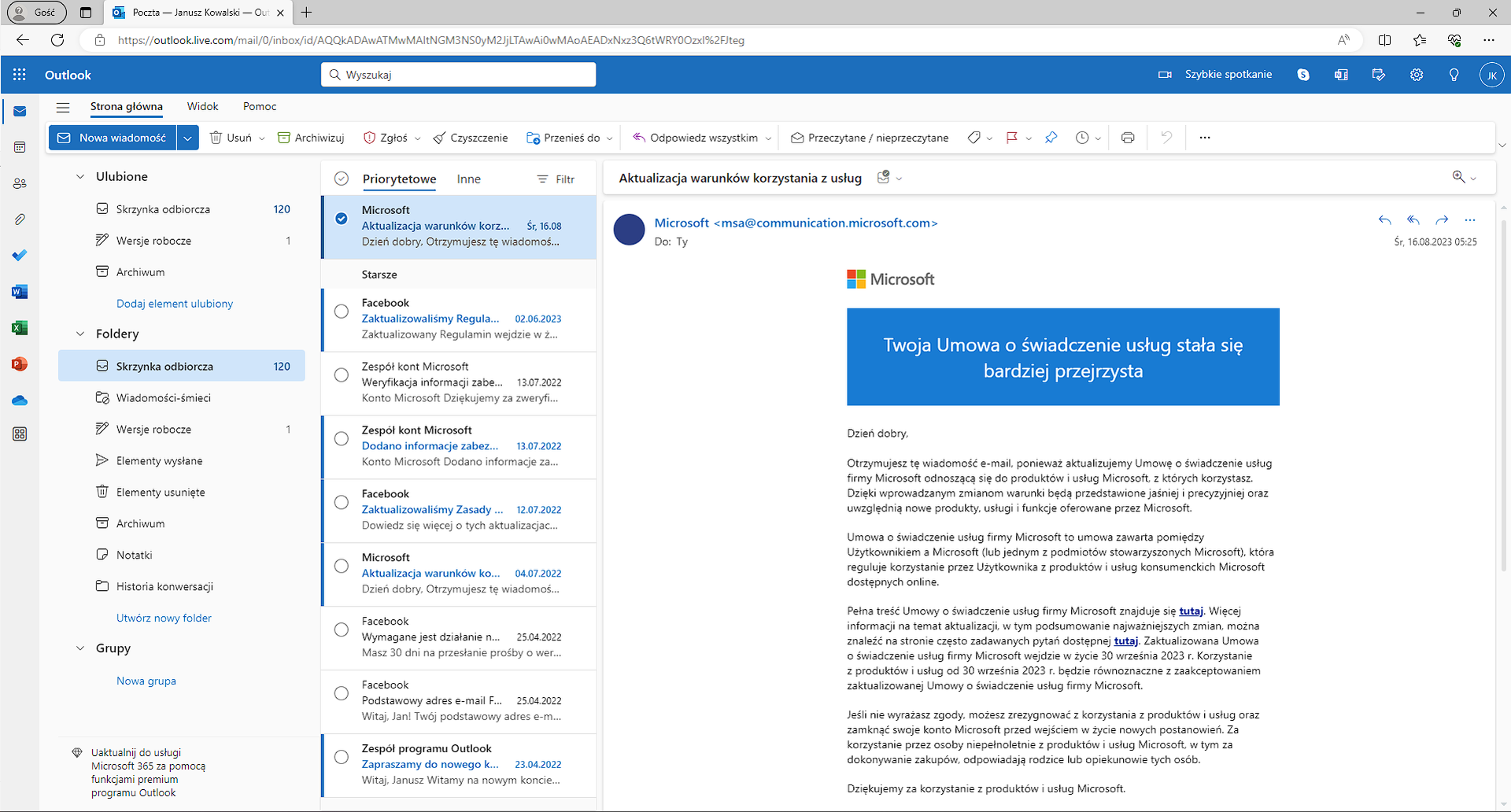Click Nowa wiadomość button
Viewport: 1511px width, 812px height.
tap(113, 138)
